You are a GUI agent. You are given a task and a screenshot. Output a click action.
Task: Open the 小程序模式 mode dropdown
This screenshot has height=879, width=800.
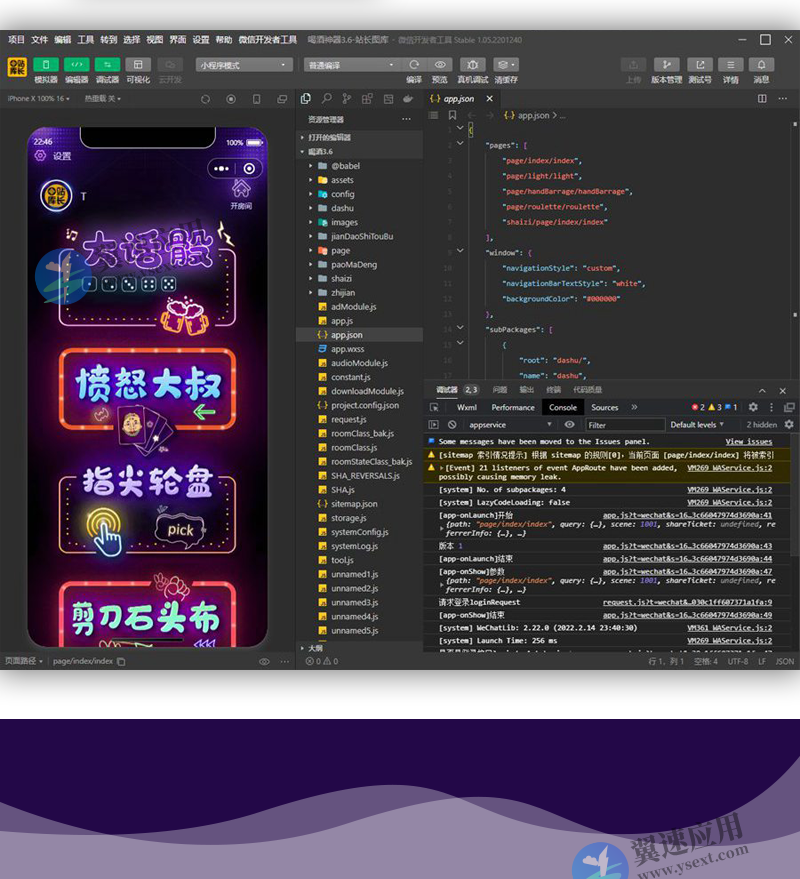point(244,65)
